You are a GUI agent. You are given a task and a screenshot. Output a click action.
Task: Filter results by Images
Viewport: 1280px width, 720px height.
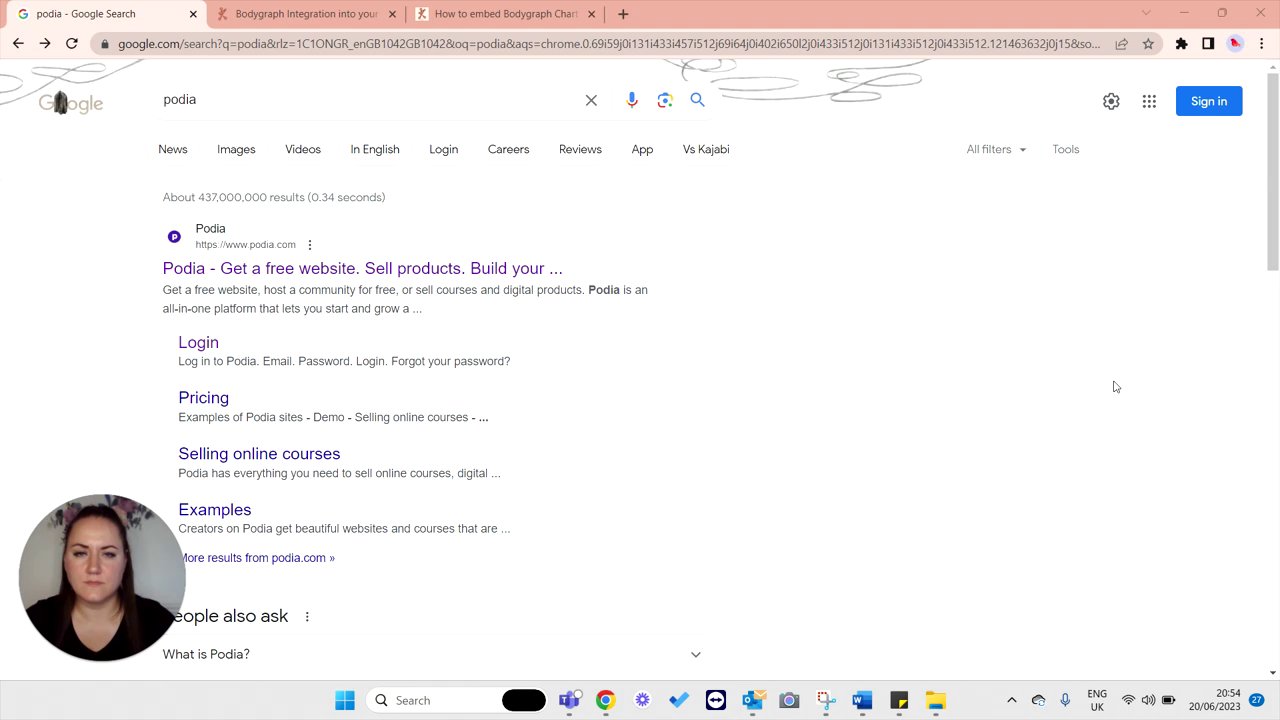236,149
